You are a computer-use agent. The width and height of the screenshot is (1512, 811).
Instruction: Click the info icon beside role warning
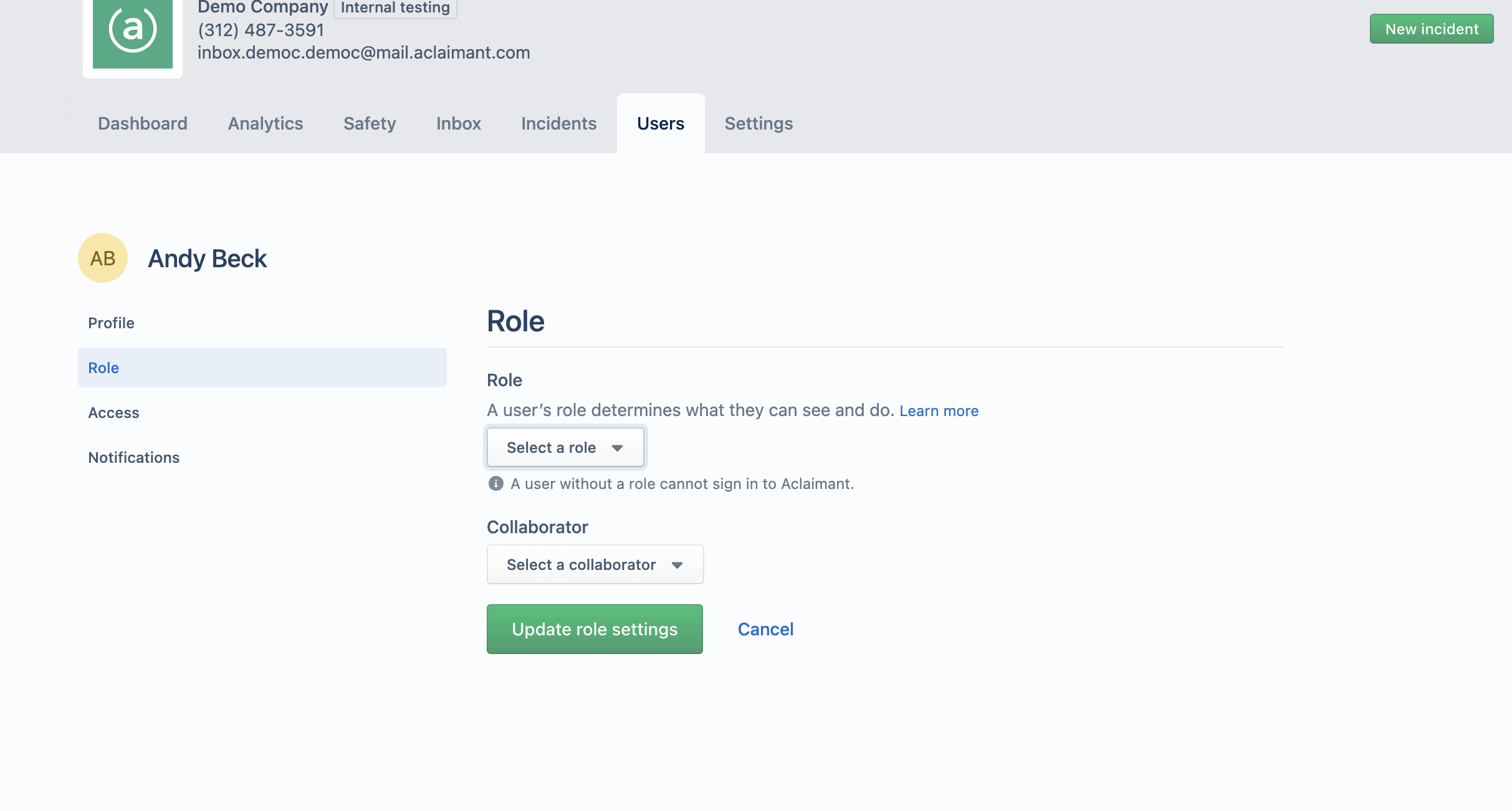495,483
